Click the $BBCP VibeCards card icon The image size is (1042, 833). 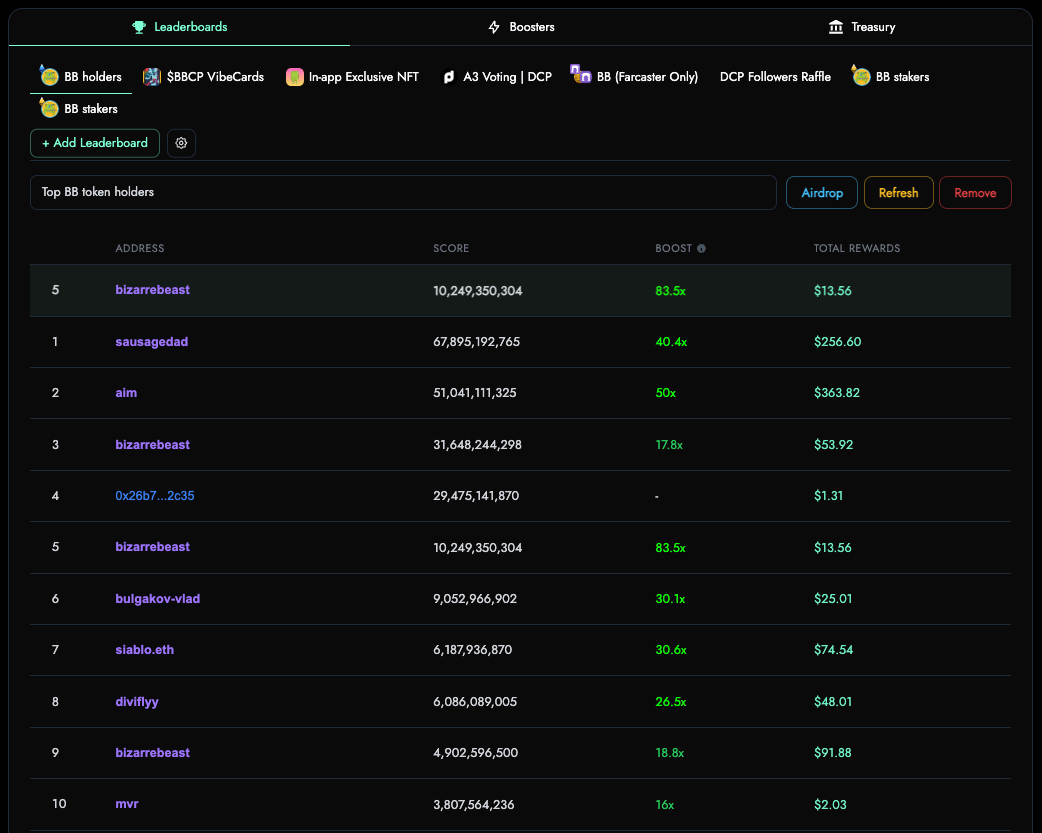coord(152,77)
